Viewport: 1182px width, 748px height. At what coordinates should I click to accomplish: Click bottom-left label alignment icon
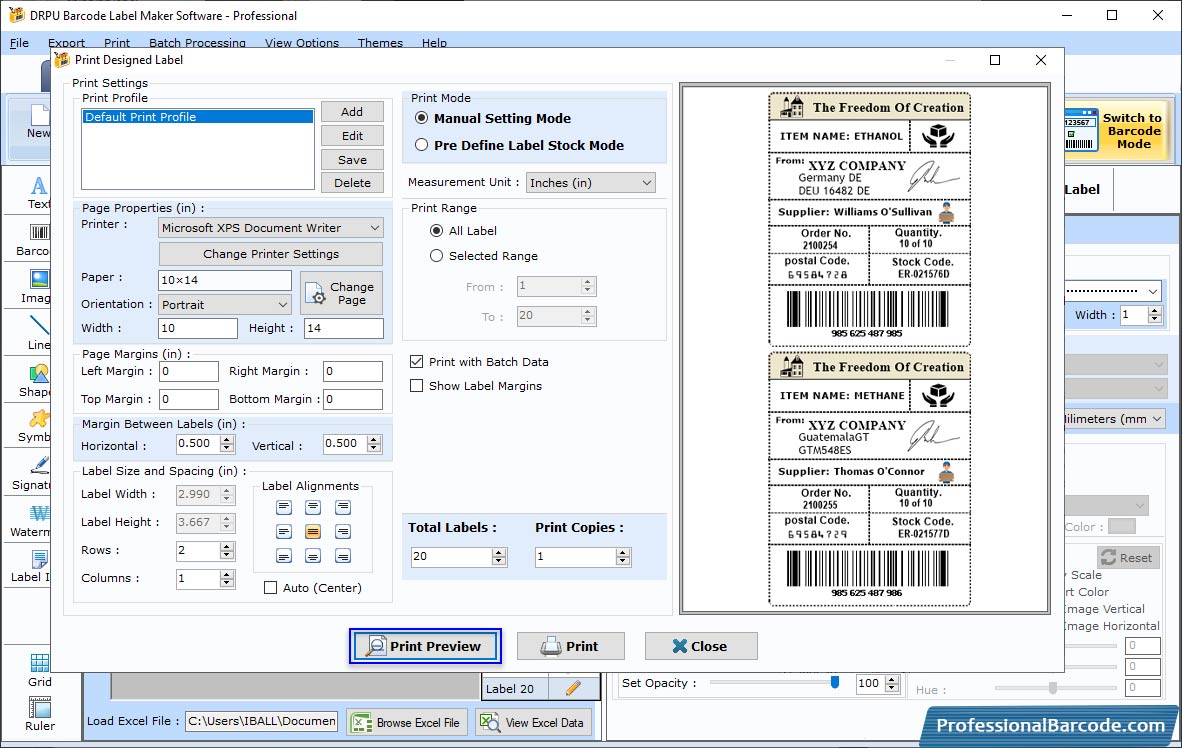click(x=283, y=556)
